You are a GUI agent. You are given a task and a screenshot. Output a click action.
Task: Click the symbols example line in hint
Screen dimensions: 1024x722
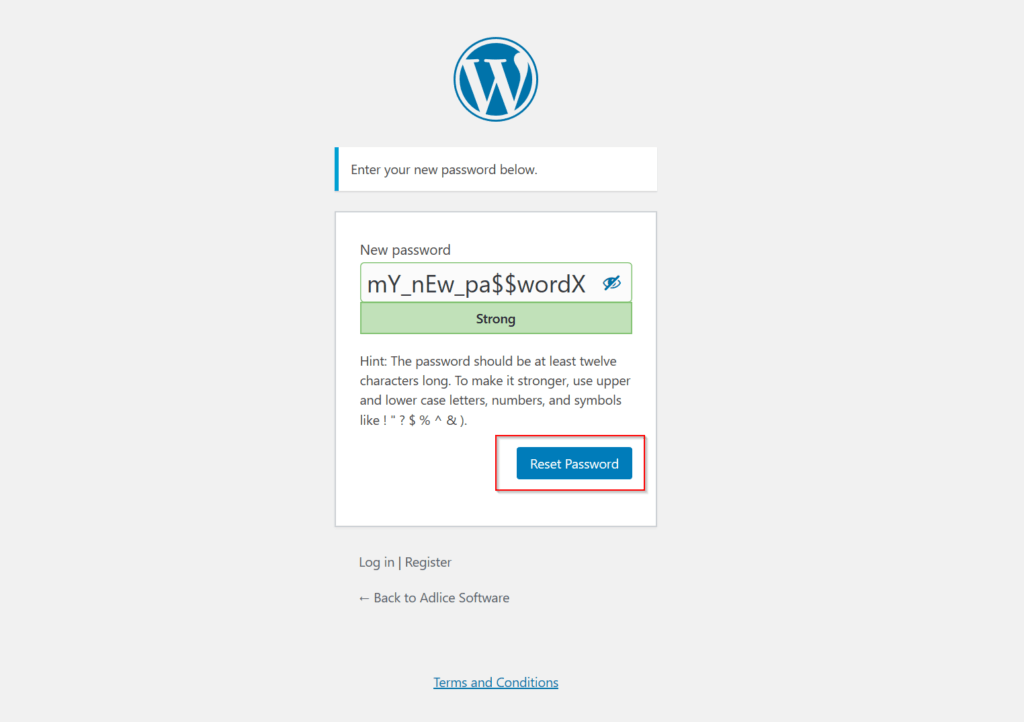pyautogui.click(x=413, y=420)
